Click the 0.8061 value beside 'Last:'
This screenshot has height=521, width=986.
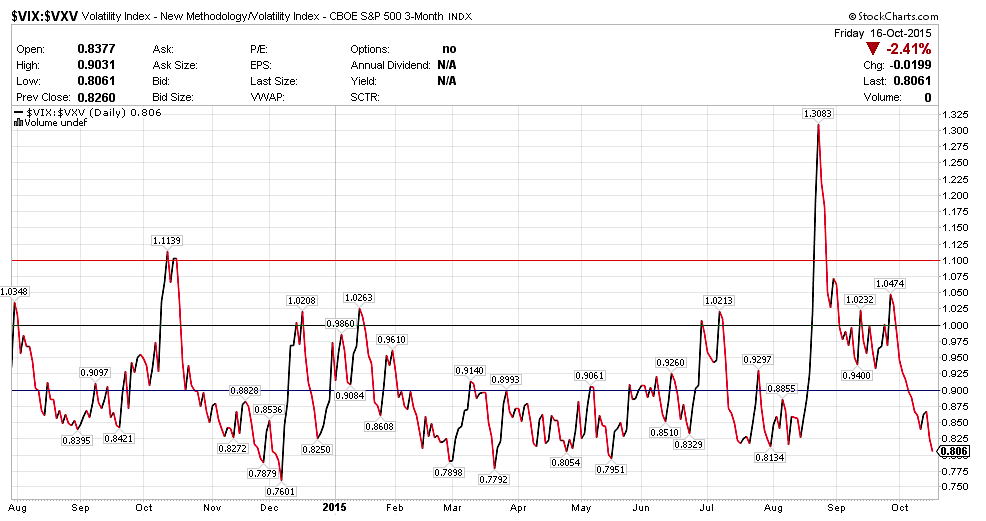pyautogui.click(x=912, y=81)
